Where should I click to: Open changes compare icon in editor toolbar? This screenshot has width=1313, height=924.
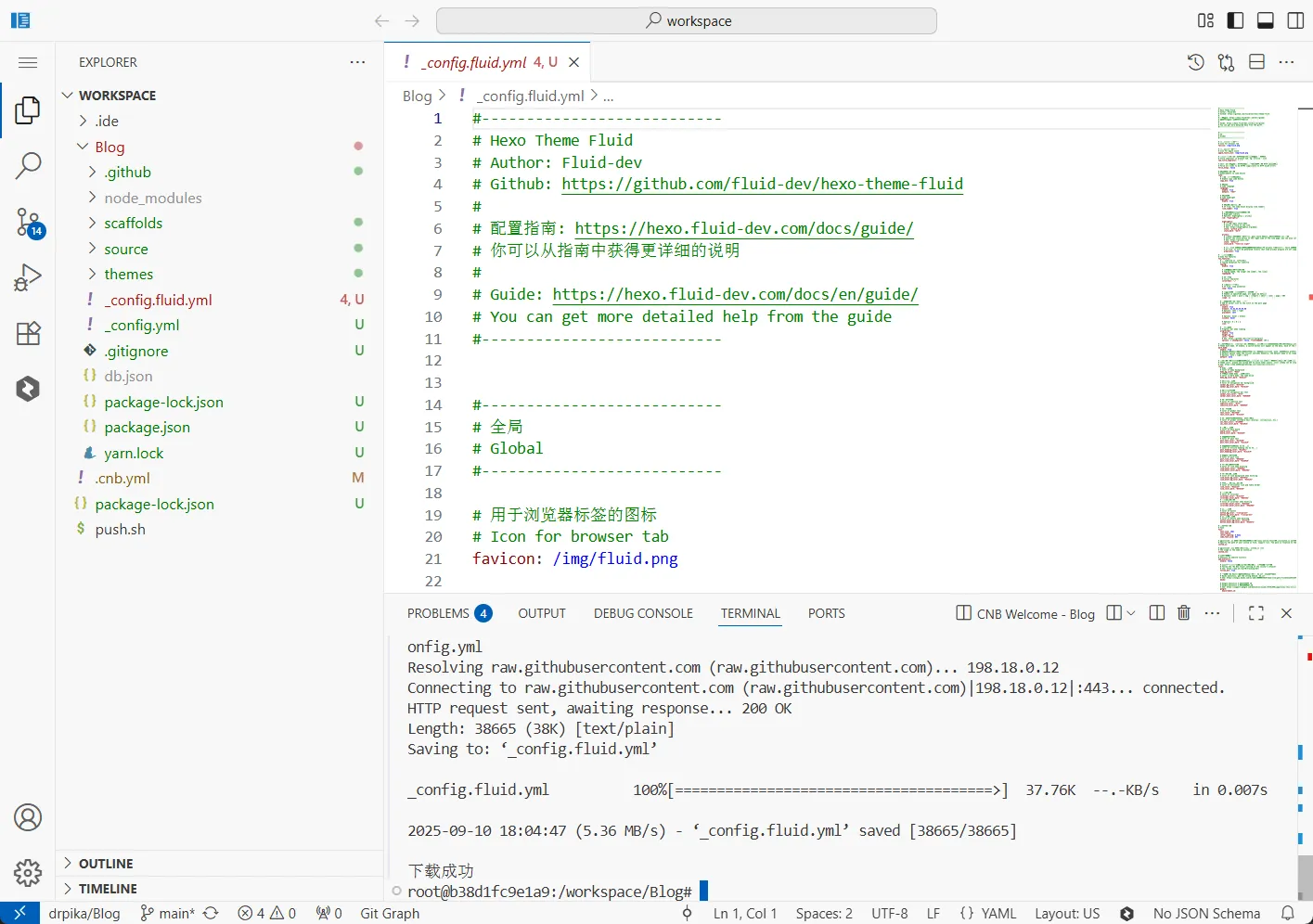1227,62
